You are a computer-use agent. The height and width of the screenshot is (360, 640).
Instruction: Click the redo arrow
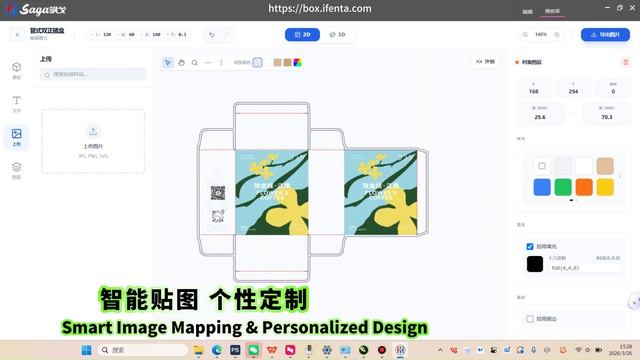[x=227, y=35]
